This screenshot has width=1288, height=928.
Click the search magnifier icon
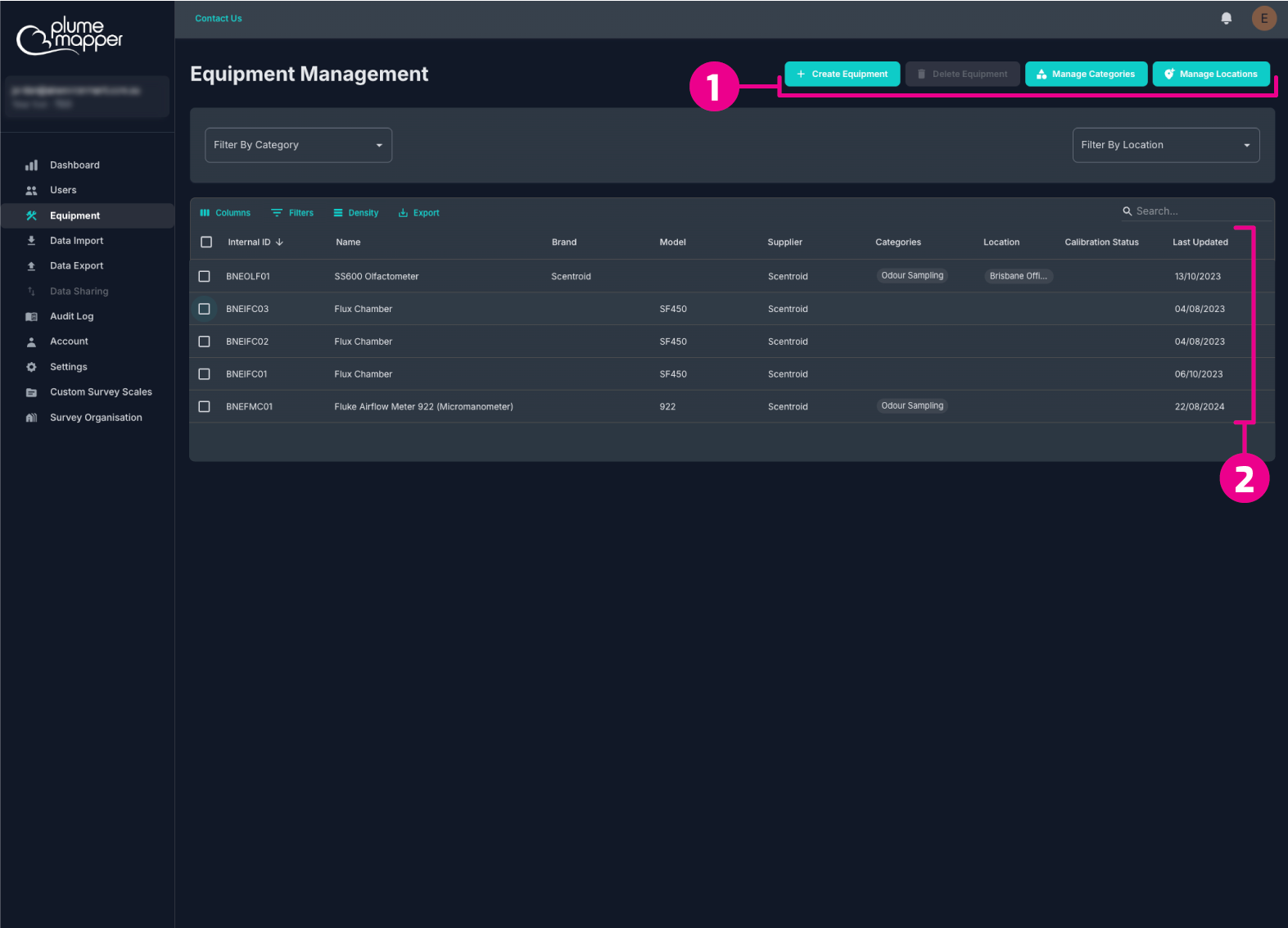point(1127,211)
